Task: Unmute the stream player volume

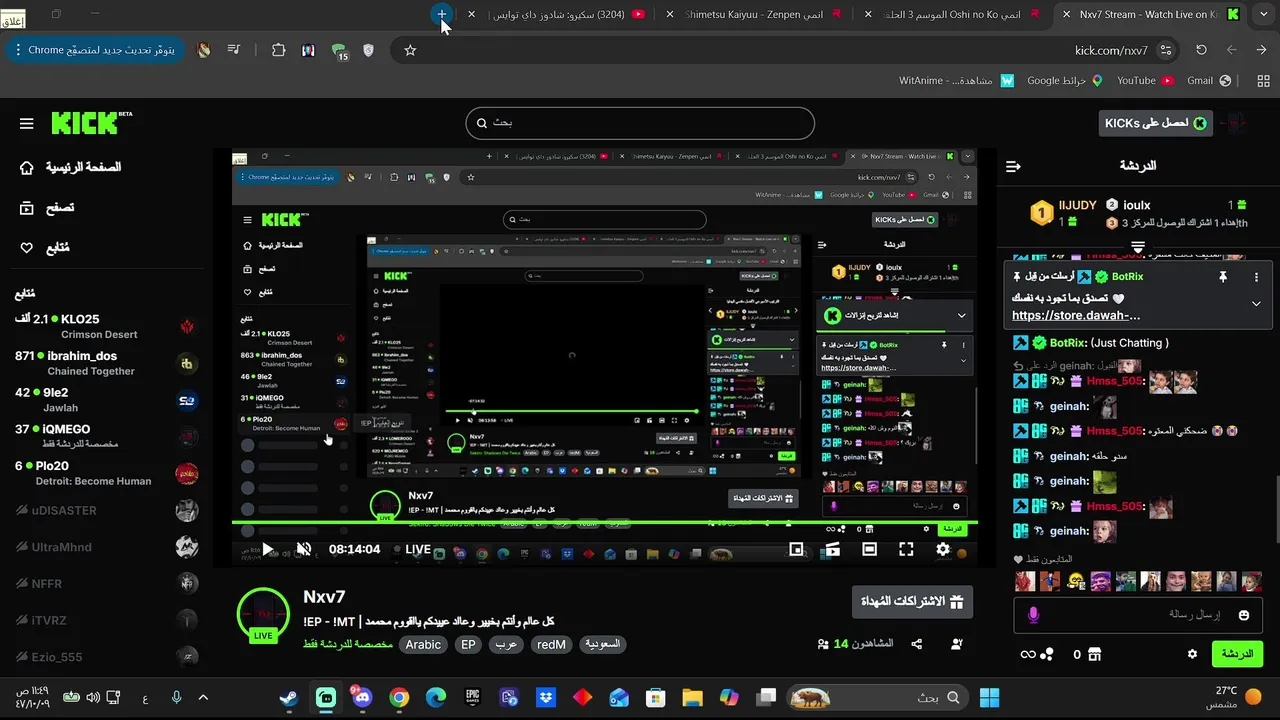Action: tap(304, 549)
